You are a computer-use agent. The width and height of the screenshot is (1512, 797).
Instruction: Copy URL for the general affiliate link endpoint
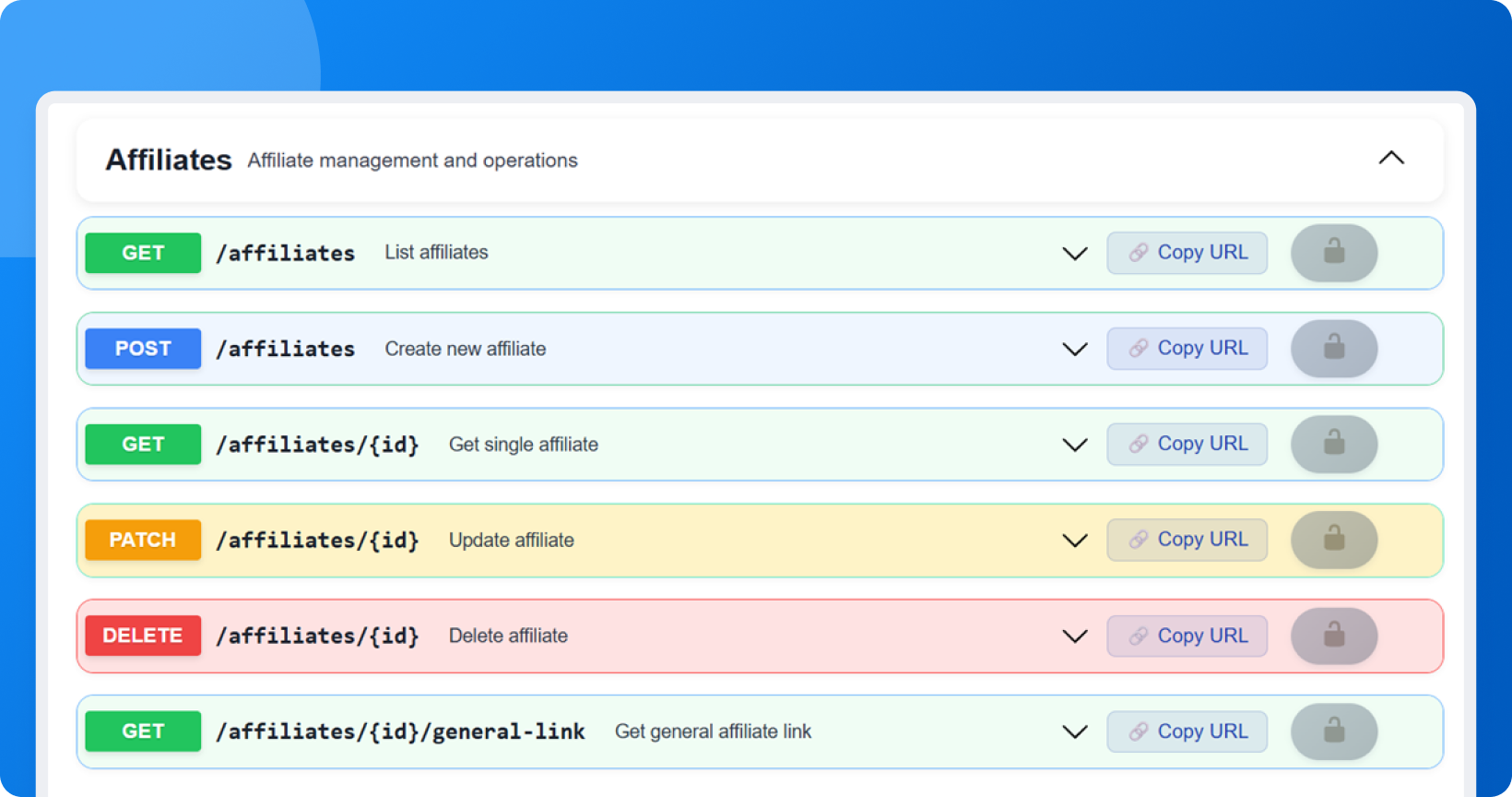pyautogui.click(x=1187, y=732)
